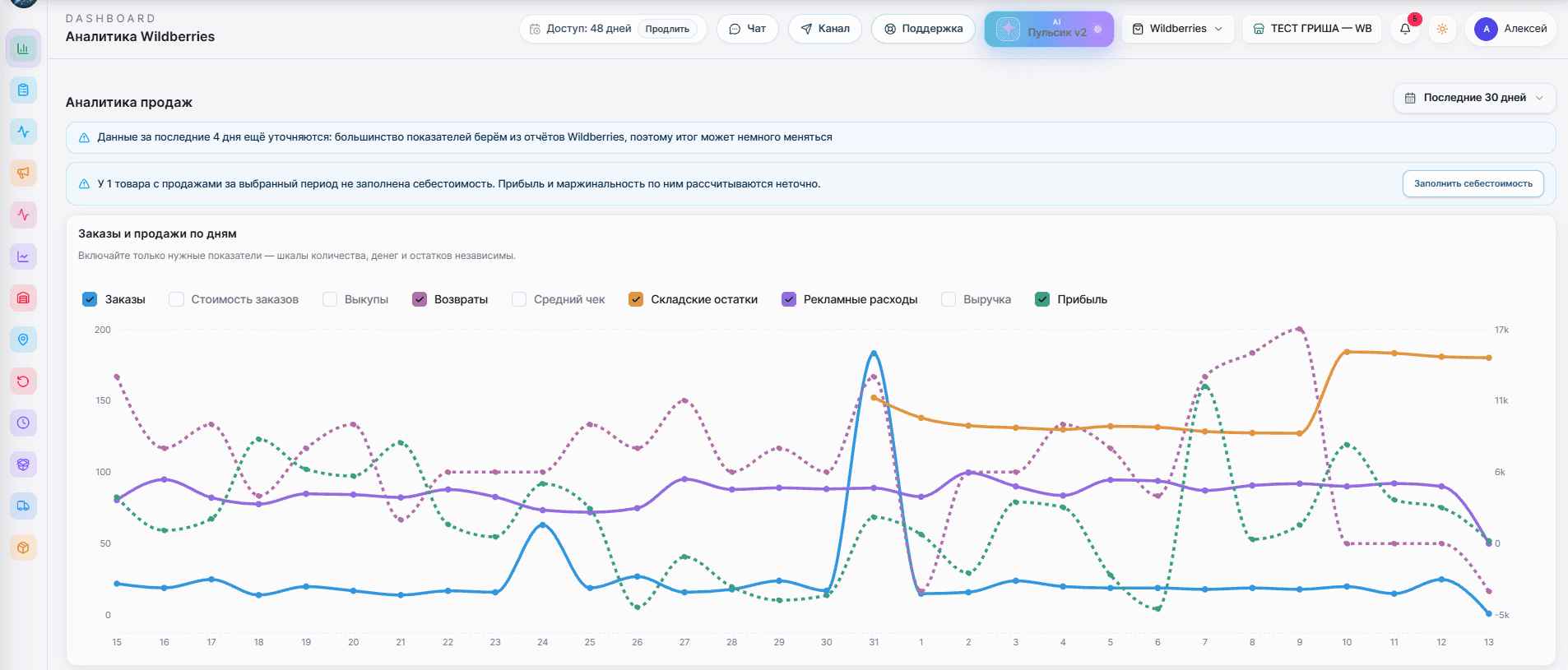Click the 17k right axis label
This screenshot has height=670, width=1568.
pos(1501,330)
